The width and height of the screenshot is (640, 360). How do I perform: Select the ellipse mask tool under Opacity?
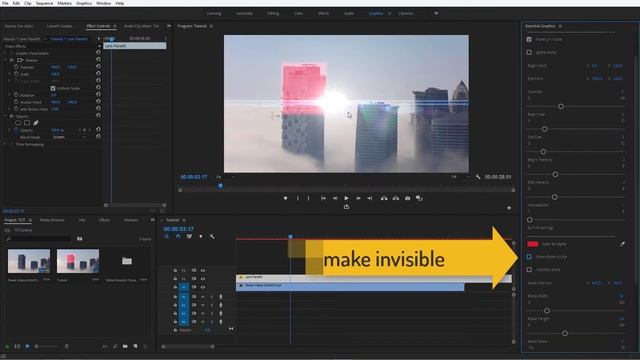[18, 122]
